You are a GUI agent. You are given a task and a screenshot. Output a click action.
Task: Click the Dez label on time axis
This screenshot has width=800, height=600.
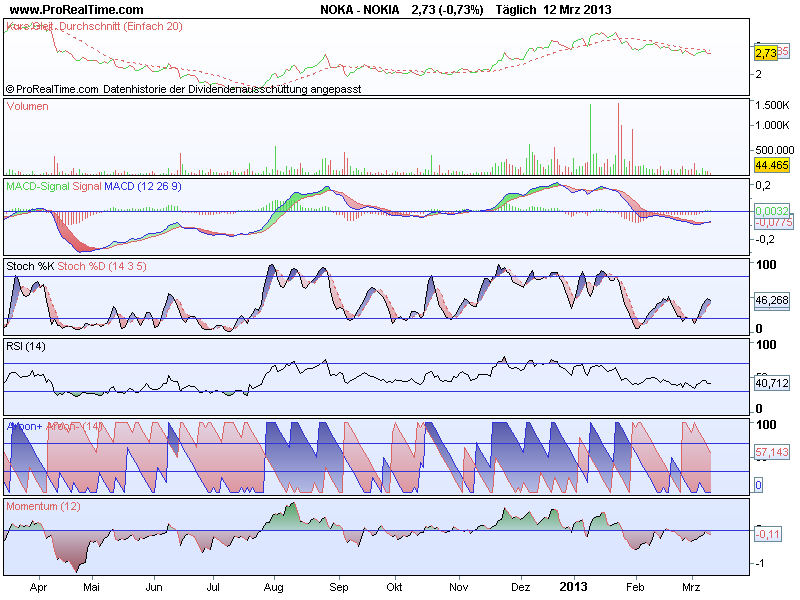(520, 587)
